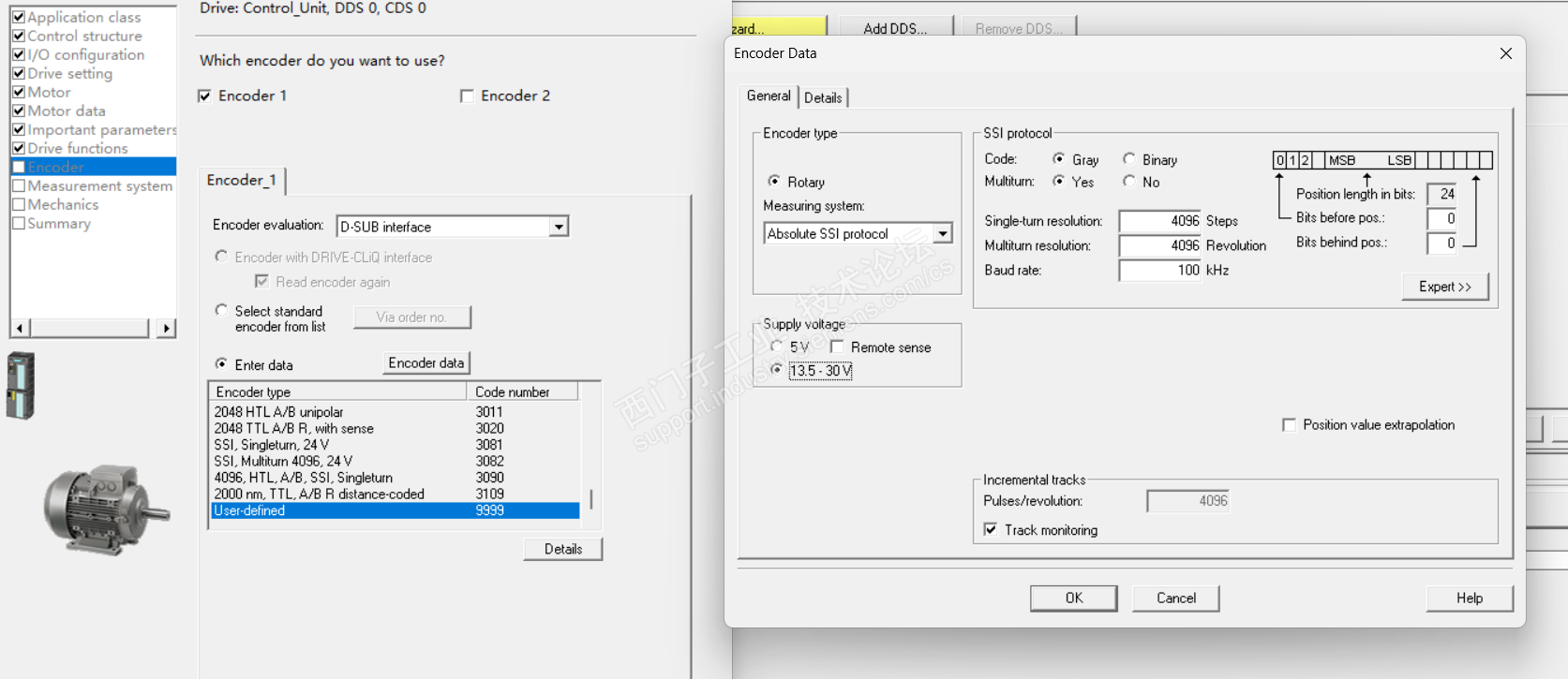Expand the Expert >> settings
The image size is (1568, 679).
click(1444, 287)
